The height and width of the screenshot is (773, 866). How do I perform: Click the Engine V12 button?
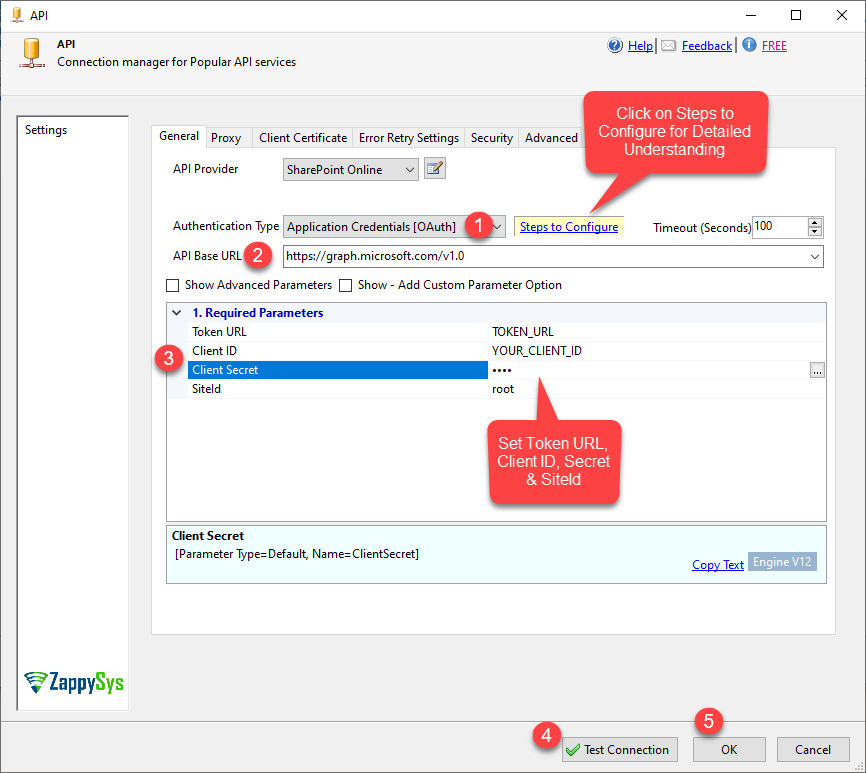click(781, 562)
